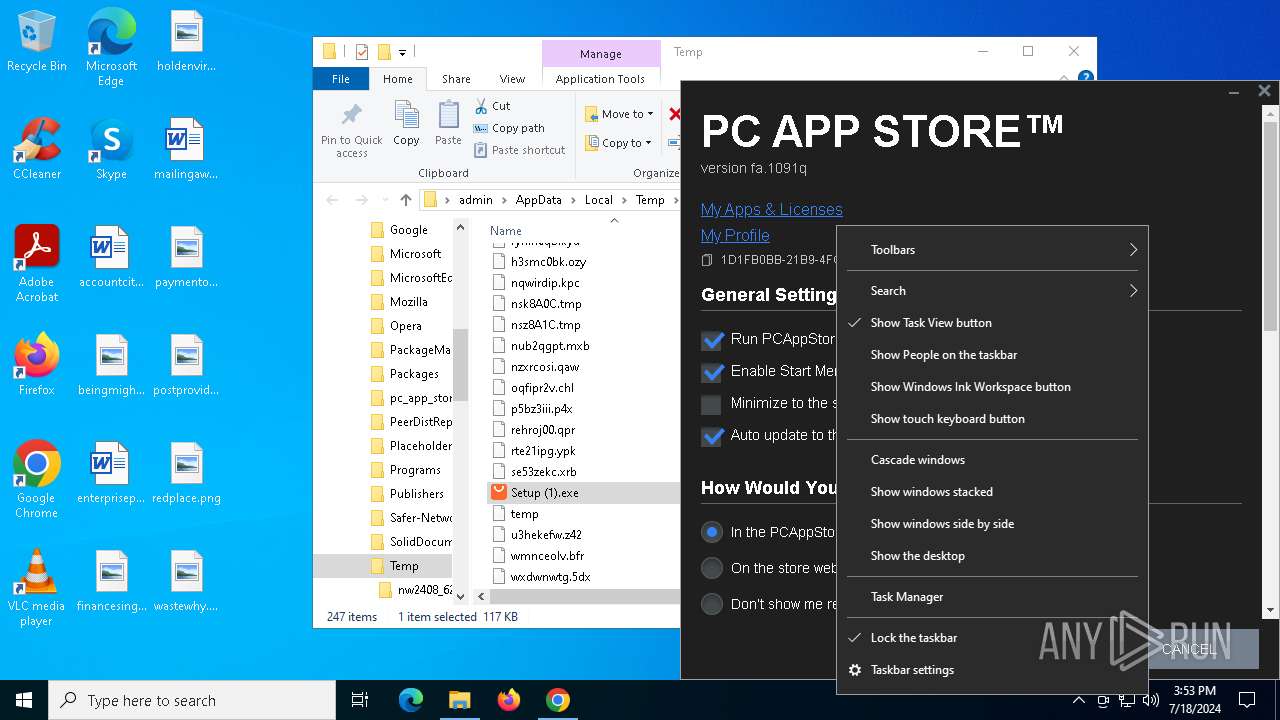Open Taskbar settings from the context menu
The height and width of the screenshot is (720, 1280).
(x=992, y=670)
